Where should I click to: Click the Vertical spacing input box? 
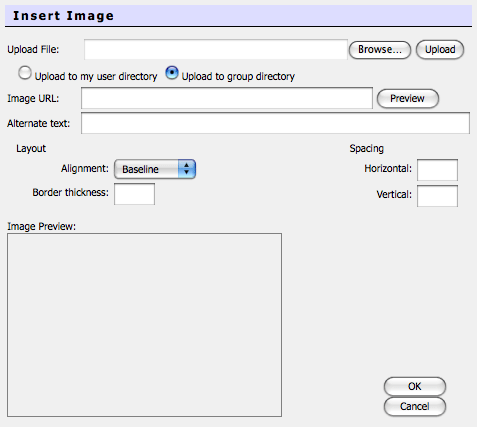pyautogui.click(x=437, y=196)
